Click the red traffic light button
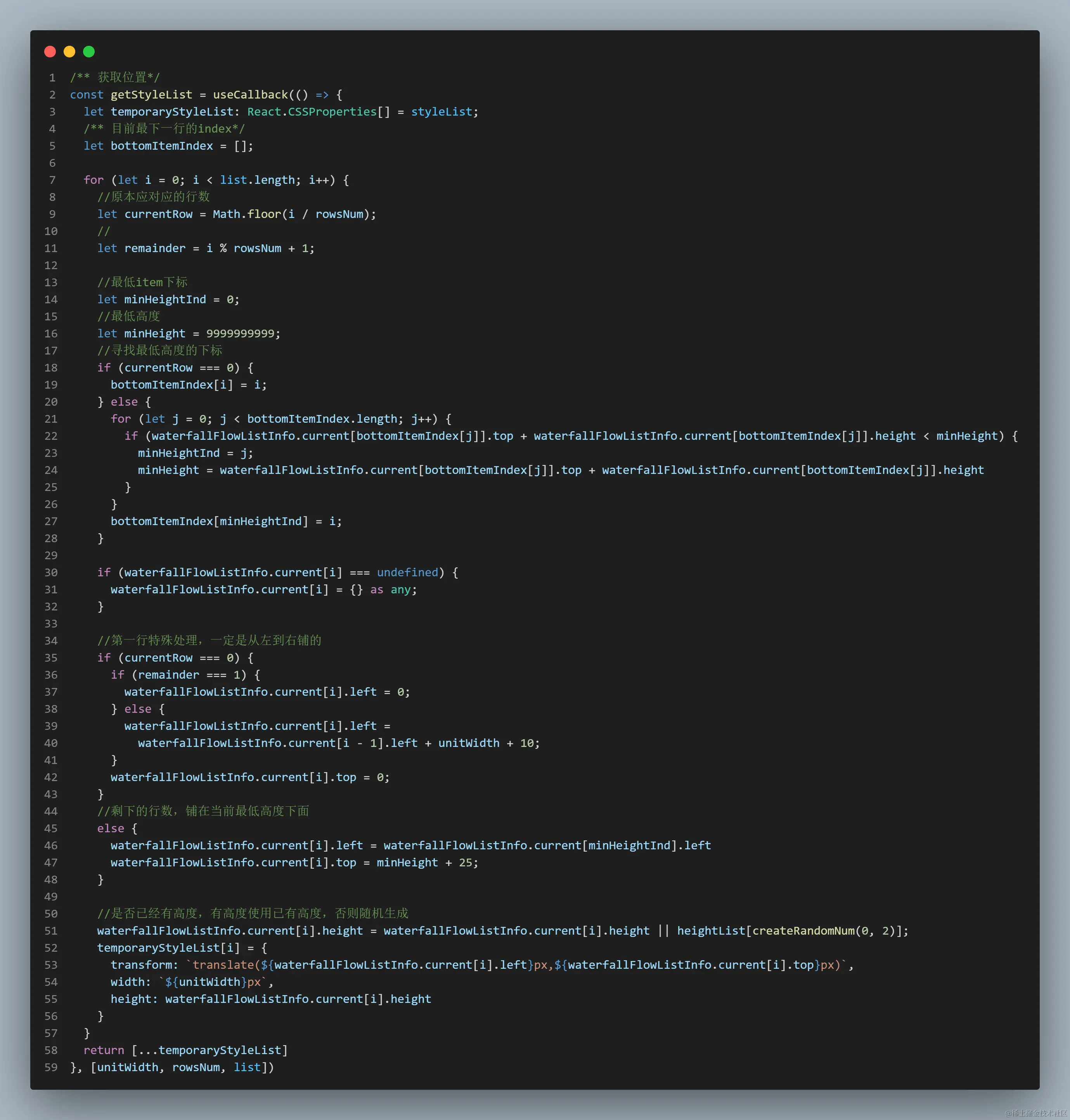The image size is (1070, 1120). point(50,52)
